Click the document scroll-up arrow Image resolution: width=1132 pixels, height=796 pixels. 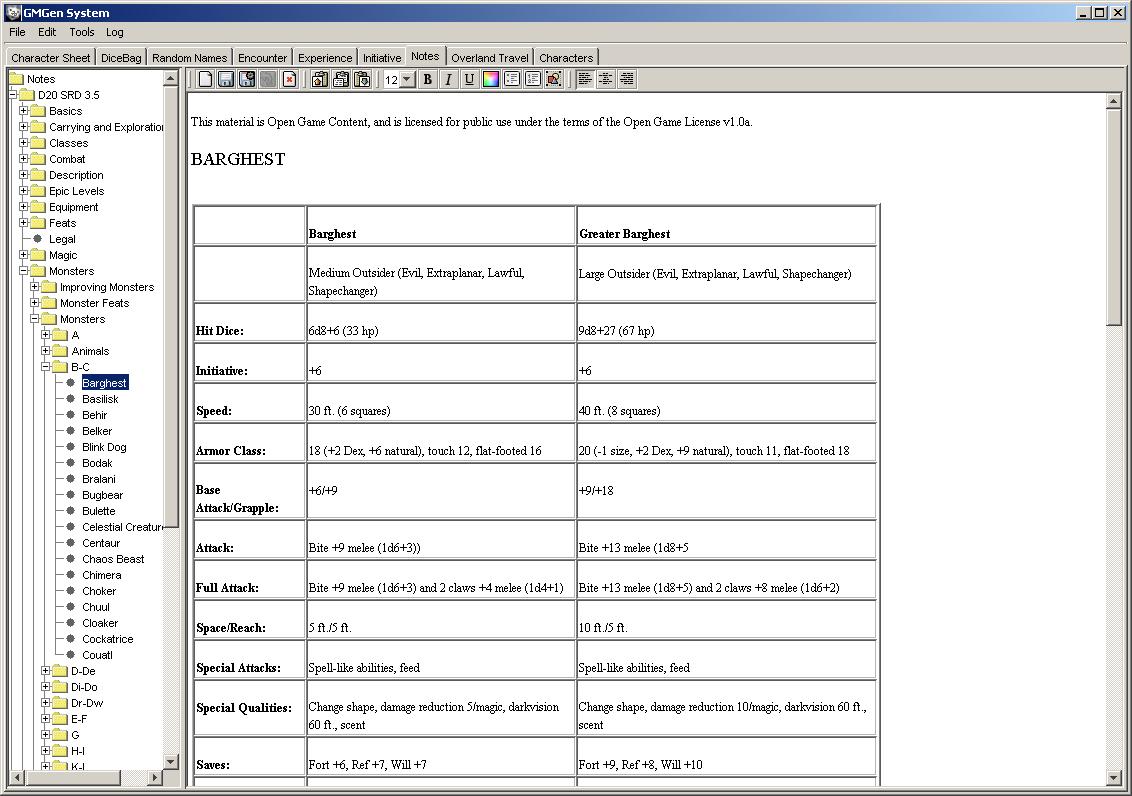pos(1113,101)
